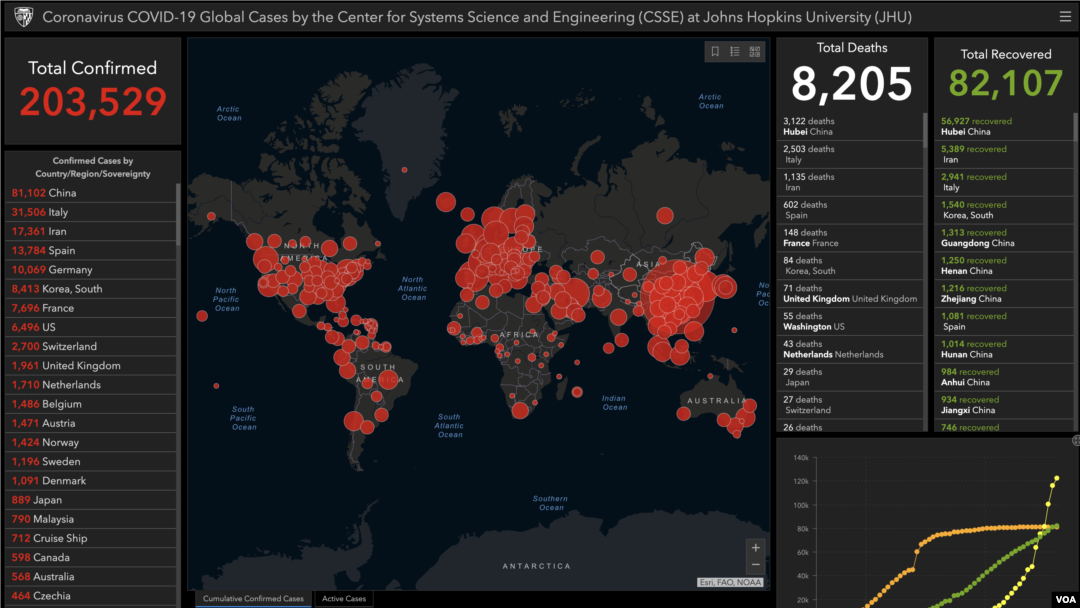
Task: Select the 8,413 Korea, South row
Action: coord(91,289)
